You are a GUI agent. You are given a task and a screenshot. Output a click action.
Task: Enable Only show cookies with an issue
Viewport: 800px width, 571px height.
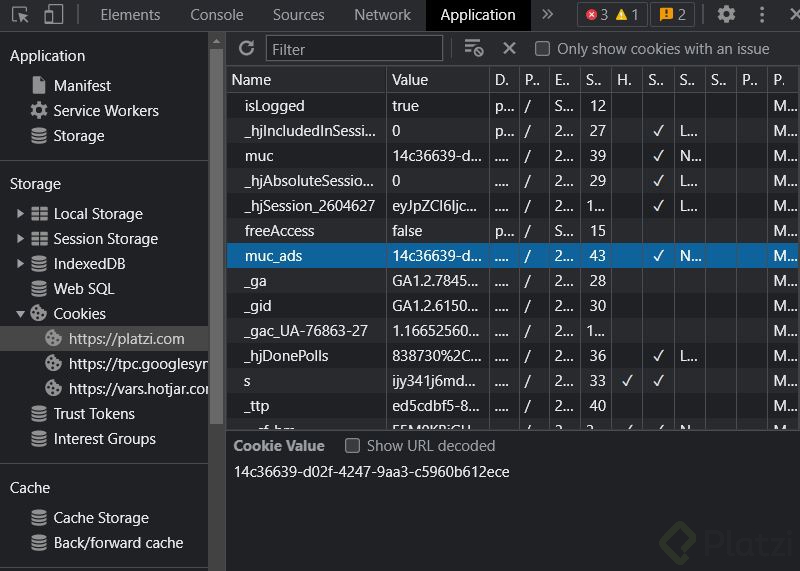(x=543, y=48)
